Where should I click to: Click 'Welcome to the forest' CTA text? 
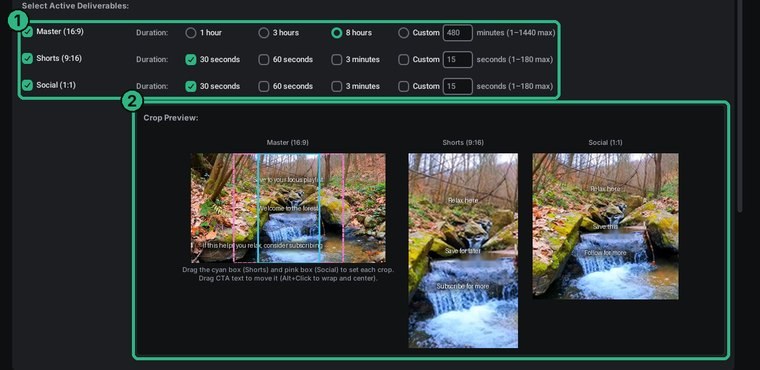287,209
